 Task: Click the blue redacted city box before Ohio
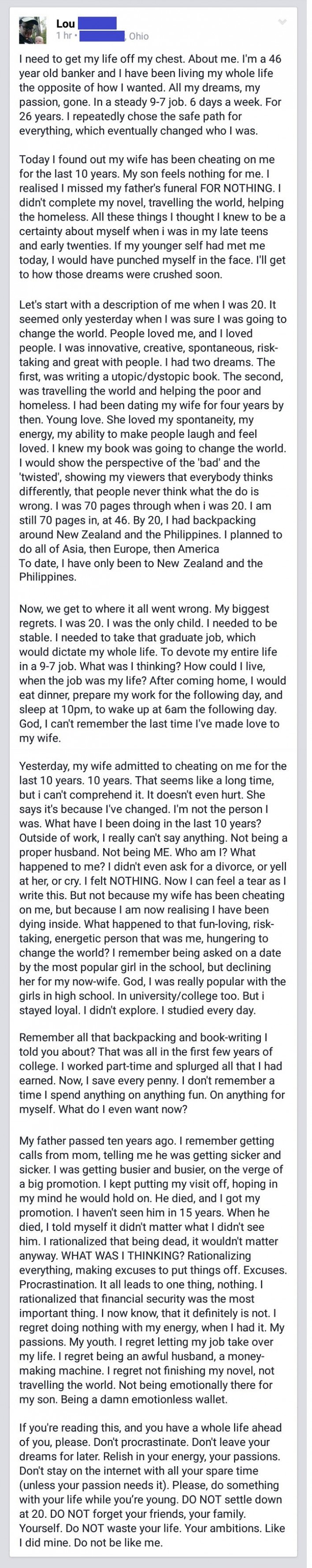click(x=102, y=36)
